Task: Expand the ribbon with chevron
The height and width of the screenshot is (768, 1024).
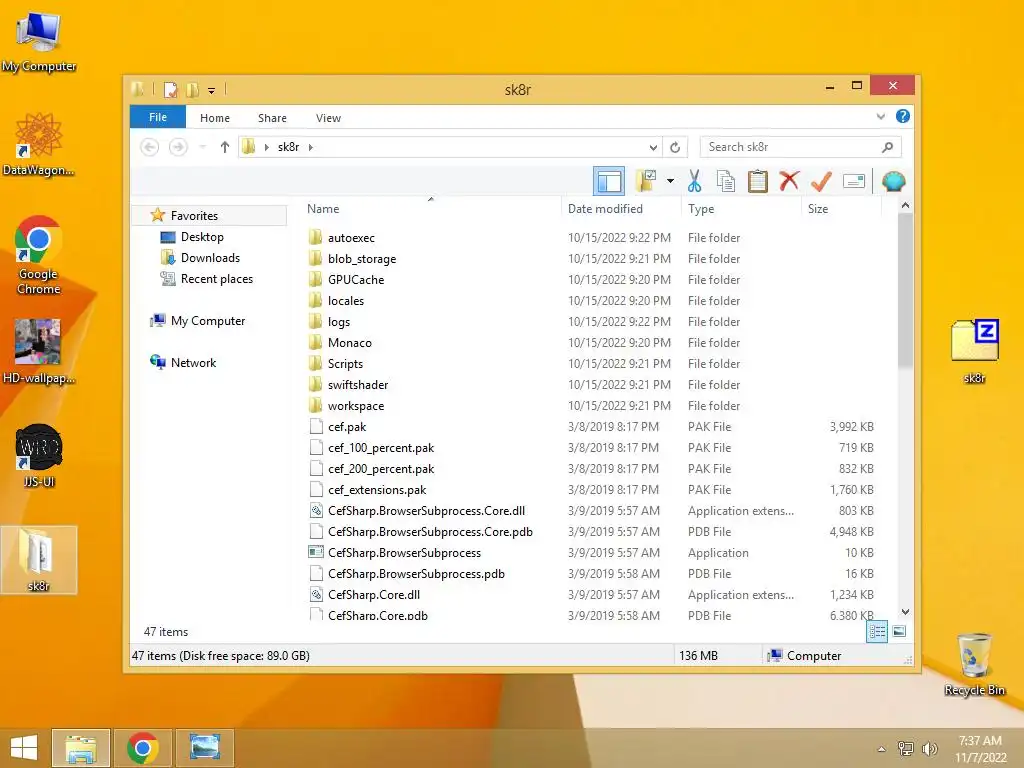Action: tap(880, 117)
